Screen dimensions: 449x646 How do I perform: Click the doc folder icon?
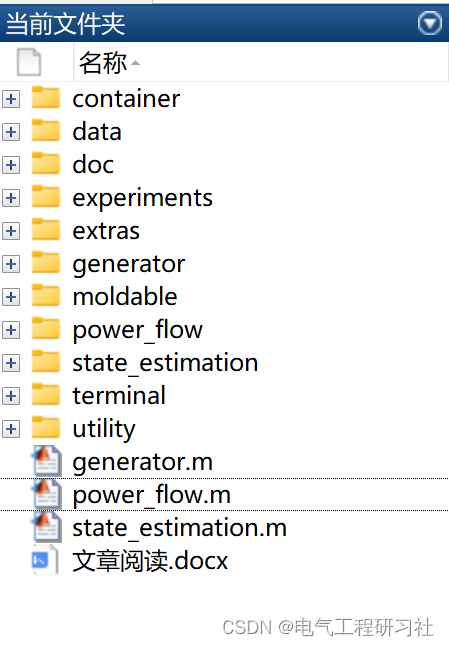coord(46,163)
